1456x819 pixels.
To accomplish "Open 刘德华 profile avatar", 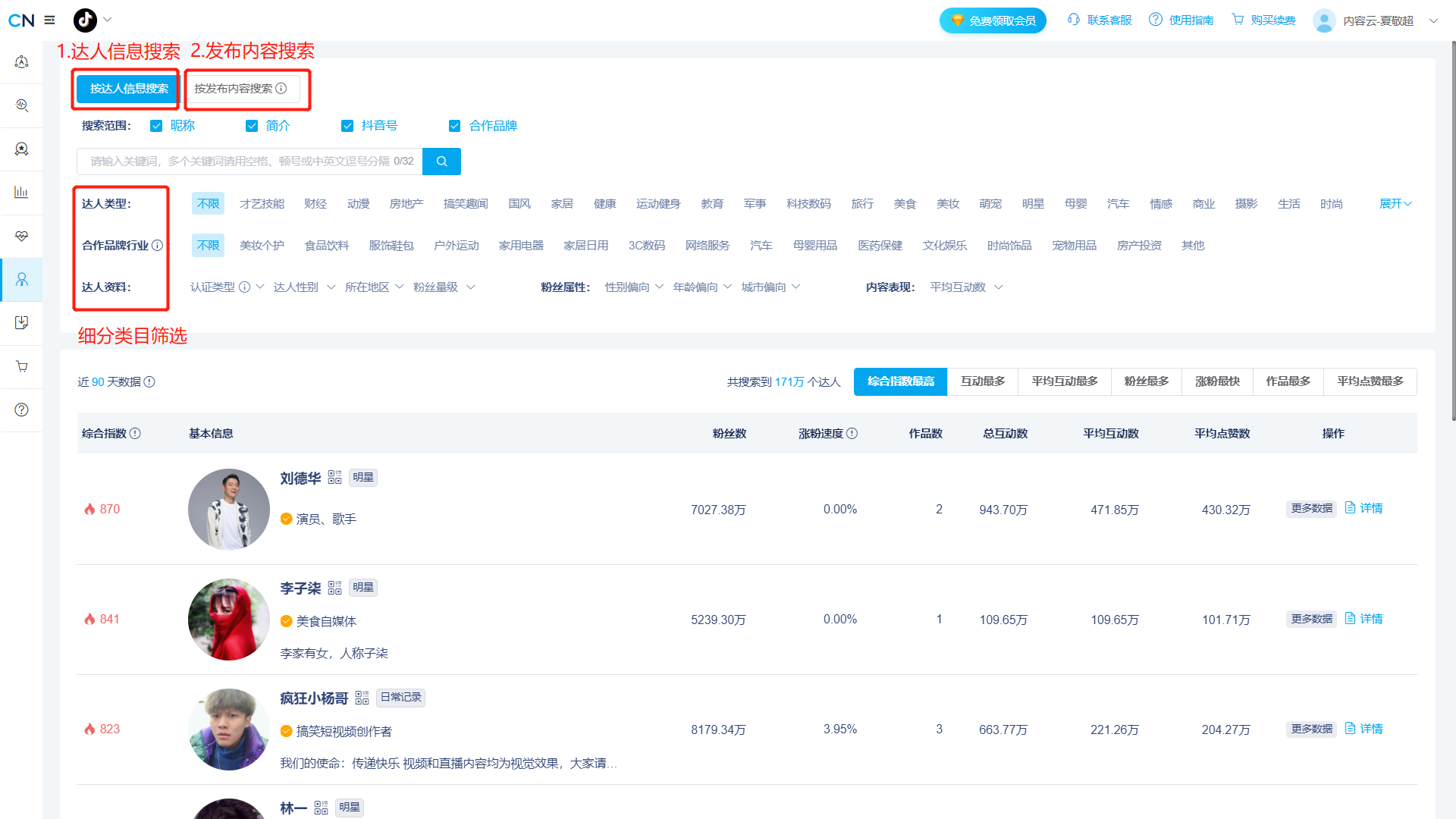I will pyautogui.click(x=229, y=510).
